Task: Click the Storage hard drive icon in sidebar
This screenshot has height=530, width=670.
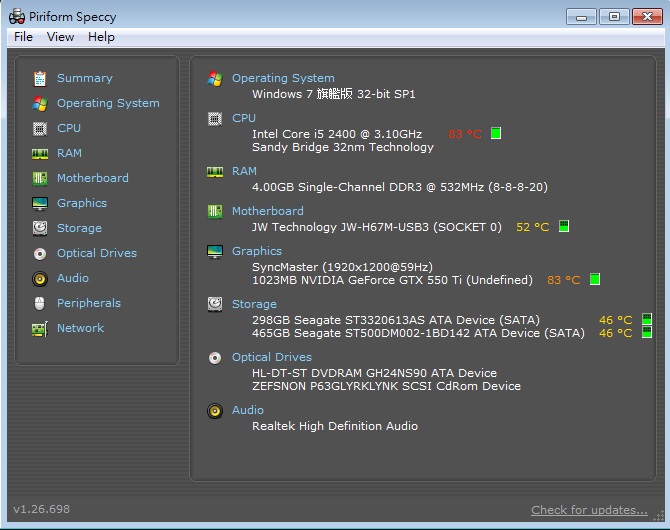Action: [x=40, y=228]
